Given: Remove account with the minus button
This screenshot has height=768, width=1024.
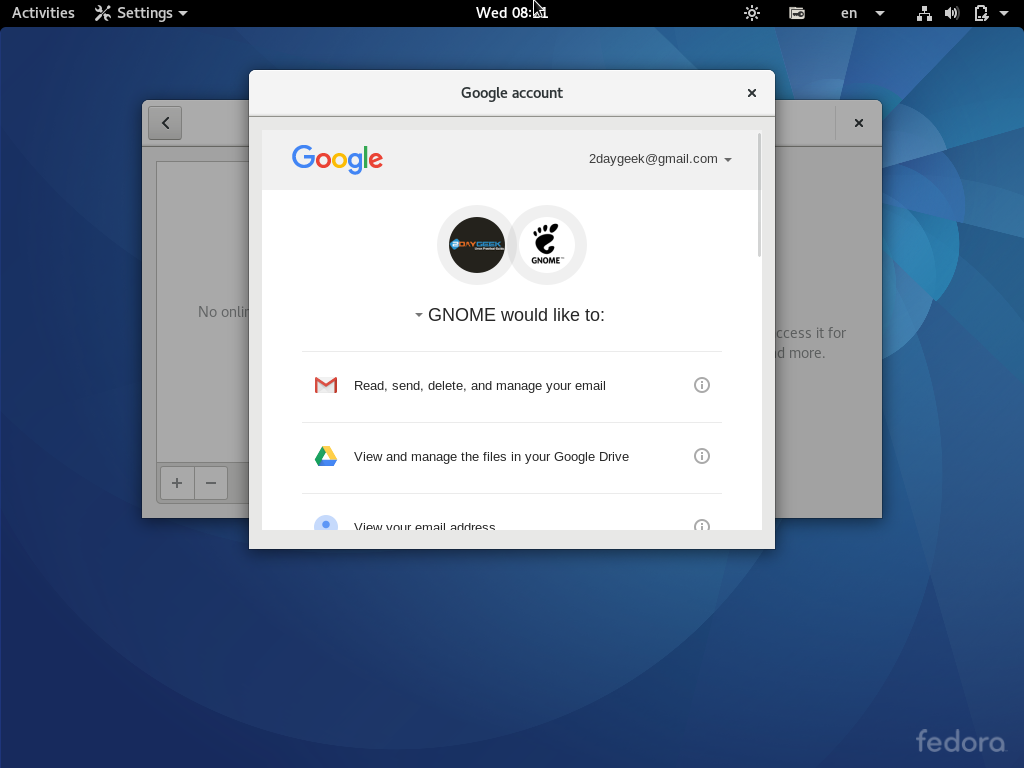Looking at the screenshot, I should coord(211,483).
